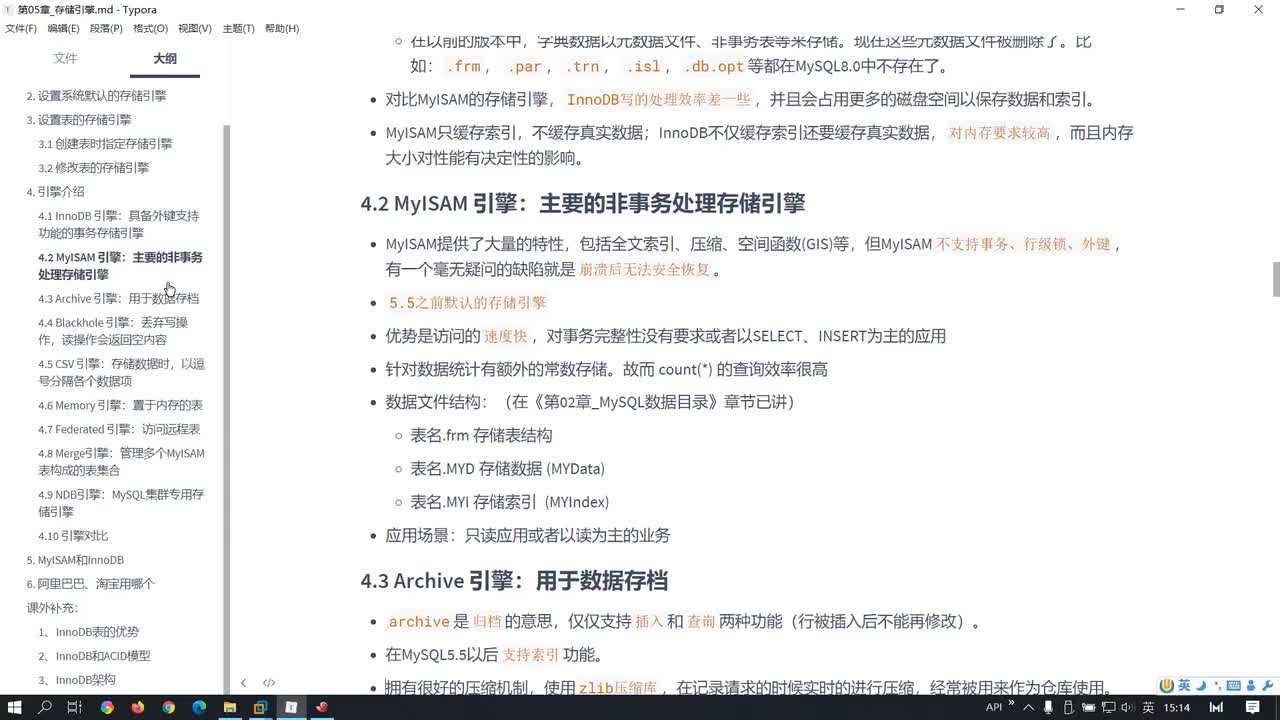Jump to outline item 4. 引擎介绍
The image size is (1280, 720).
55,192
